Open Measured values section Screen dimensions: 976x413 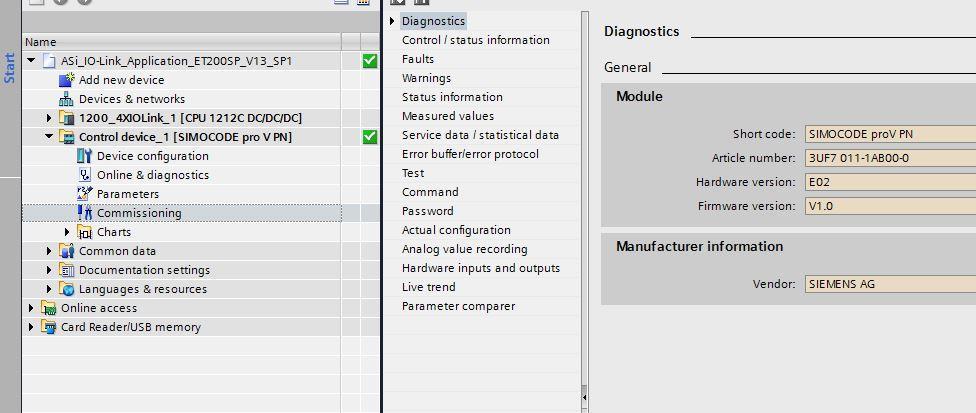(x=448, y=116)
